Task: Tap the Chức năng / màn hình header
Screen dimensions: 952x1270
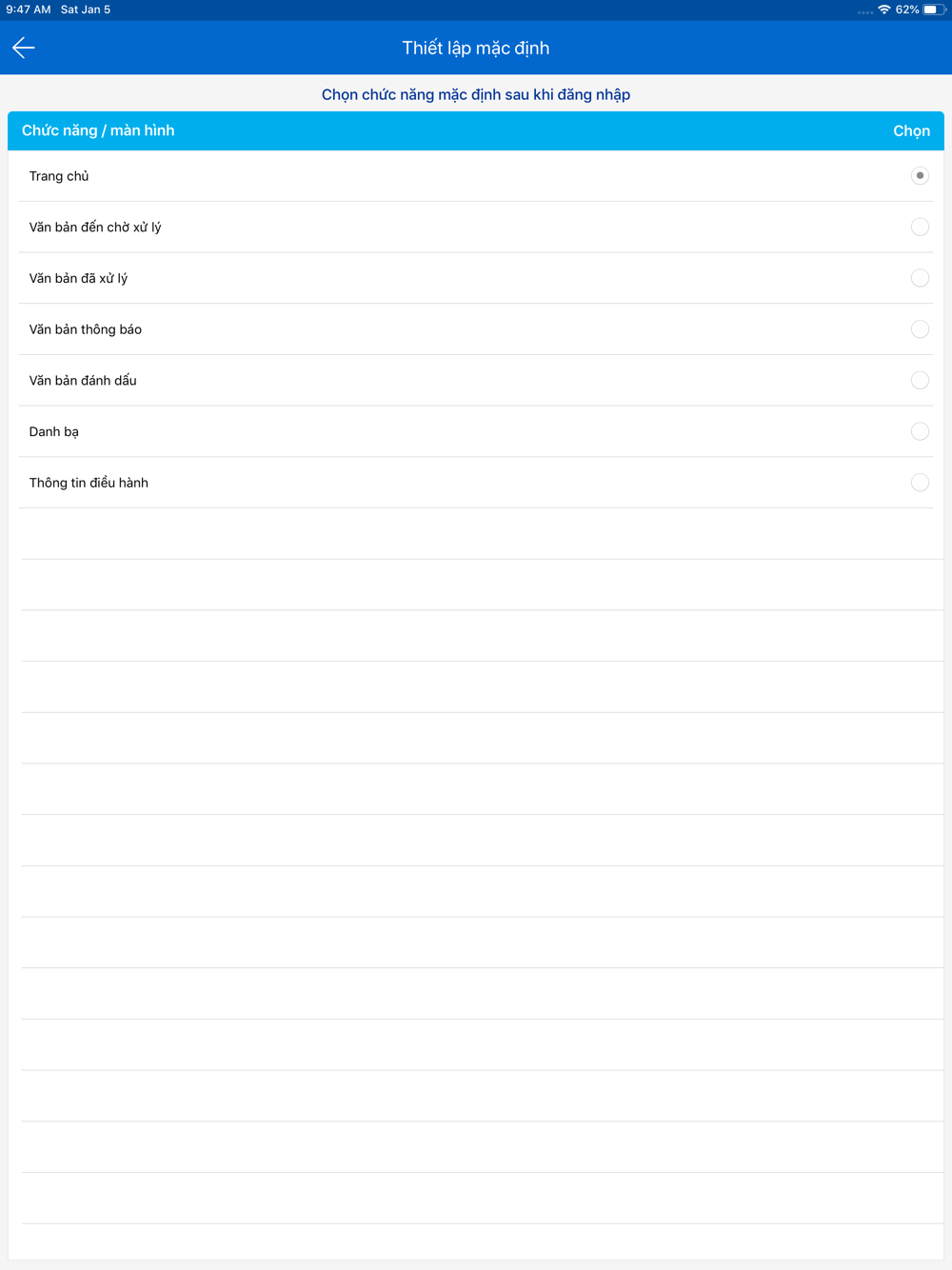Action: 98,130
